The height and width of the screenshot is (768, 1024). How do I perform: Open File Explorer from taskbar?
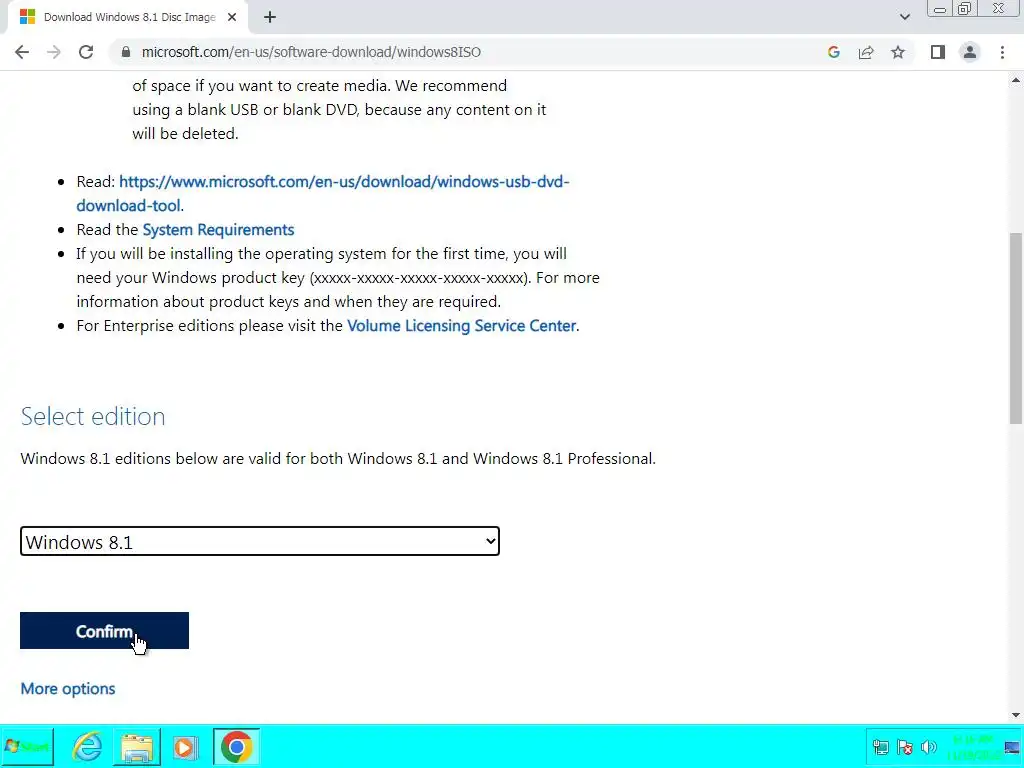pos(136,747)
